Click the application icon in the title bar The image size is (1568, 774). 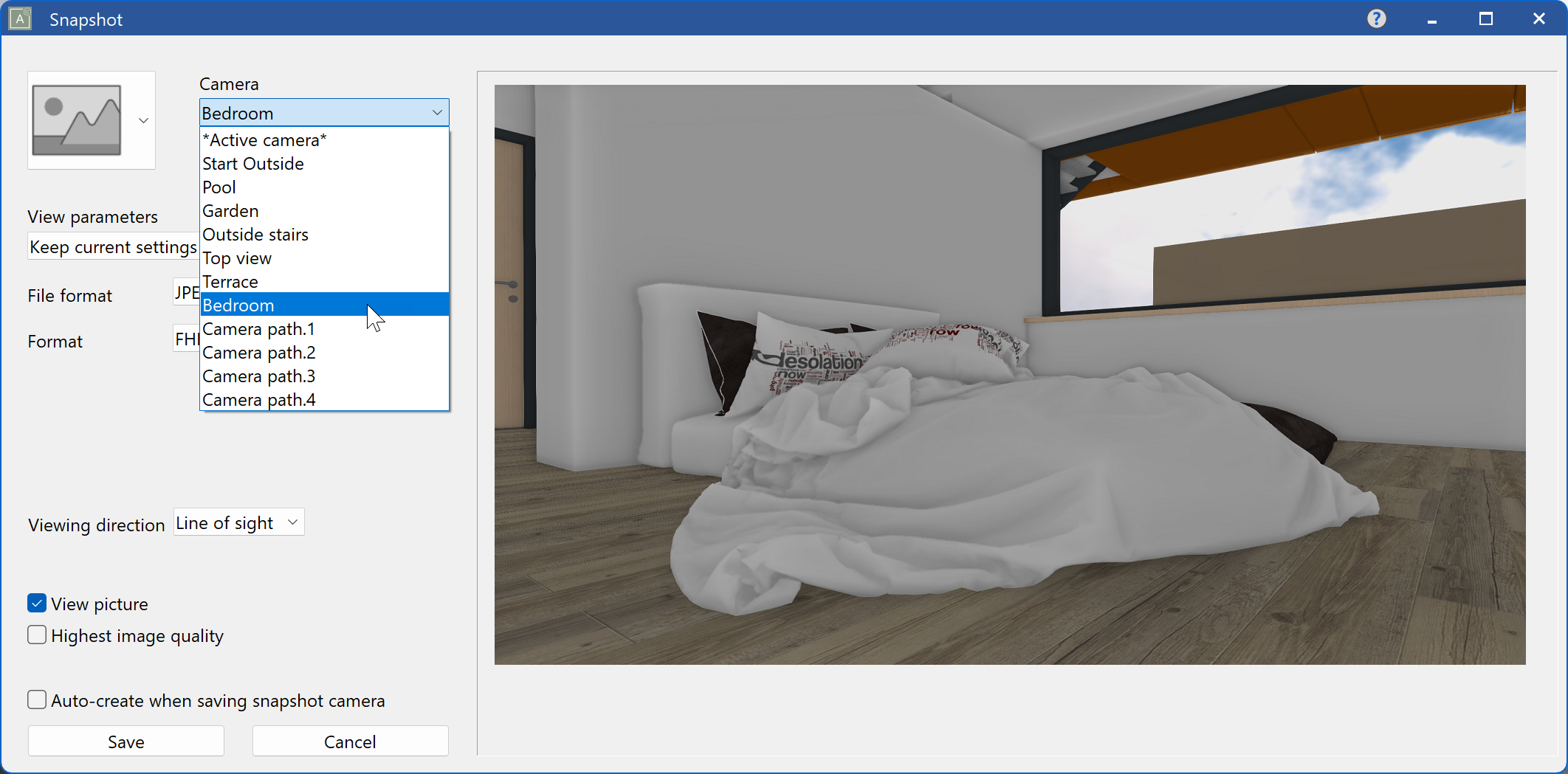coord(19,18)
